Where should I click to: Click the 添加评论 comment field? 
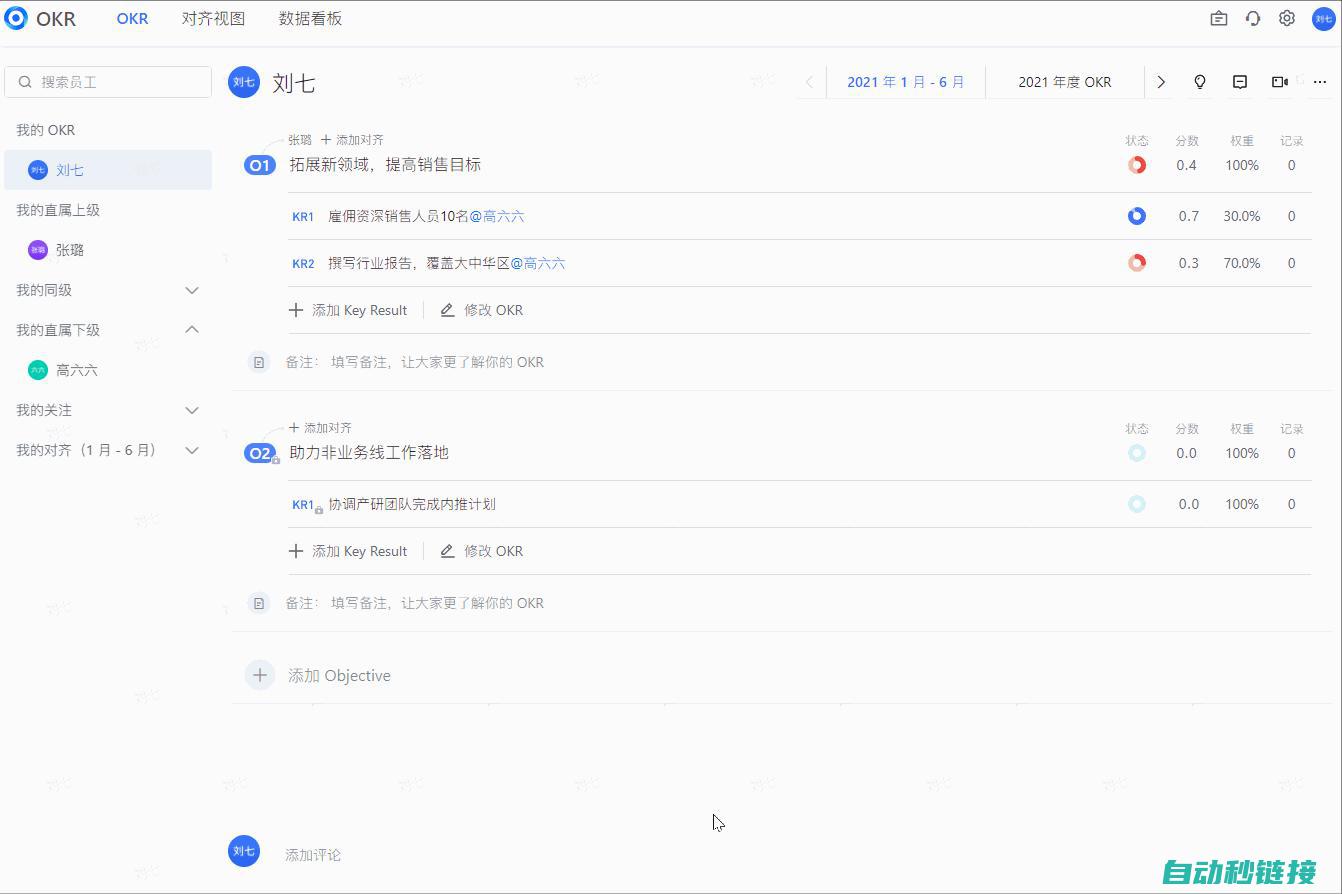[x=313, y=855]
